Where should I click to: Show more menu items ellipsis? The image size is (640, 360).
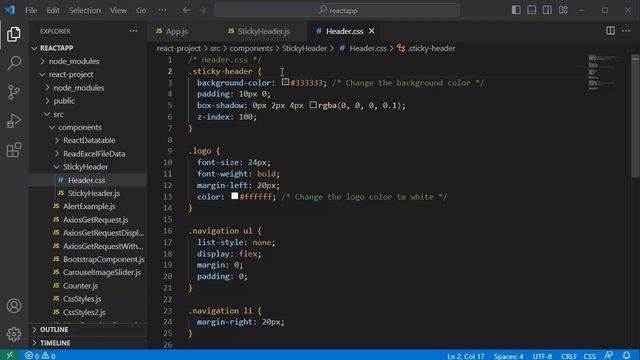162,10
